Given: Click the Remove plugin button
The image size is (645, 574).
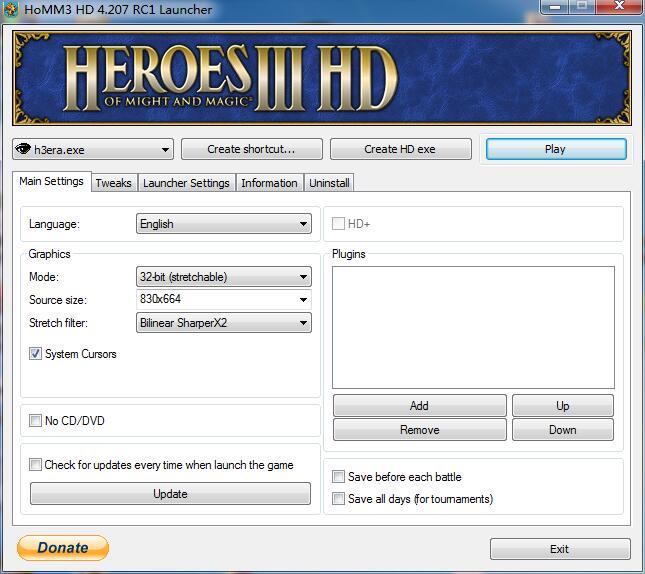Looking at the screenshot, I should coord(420,430).
